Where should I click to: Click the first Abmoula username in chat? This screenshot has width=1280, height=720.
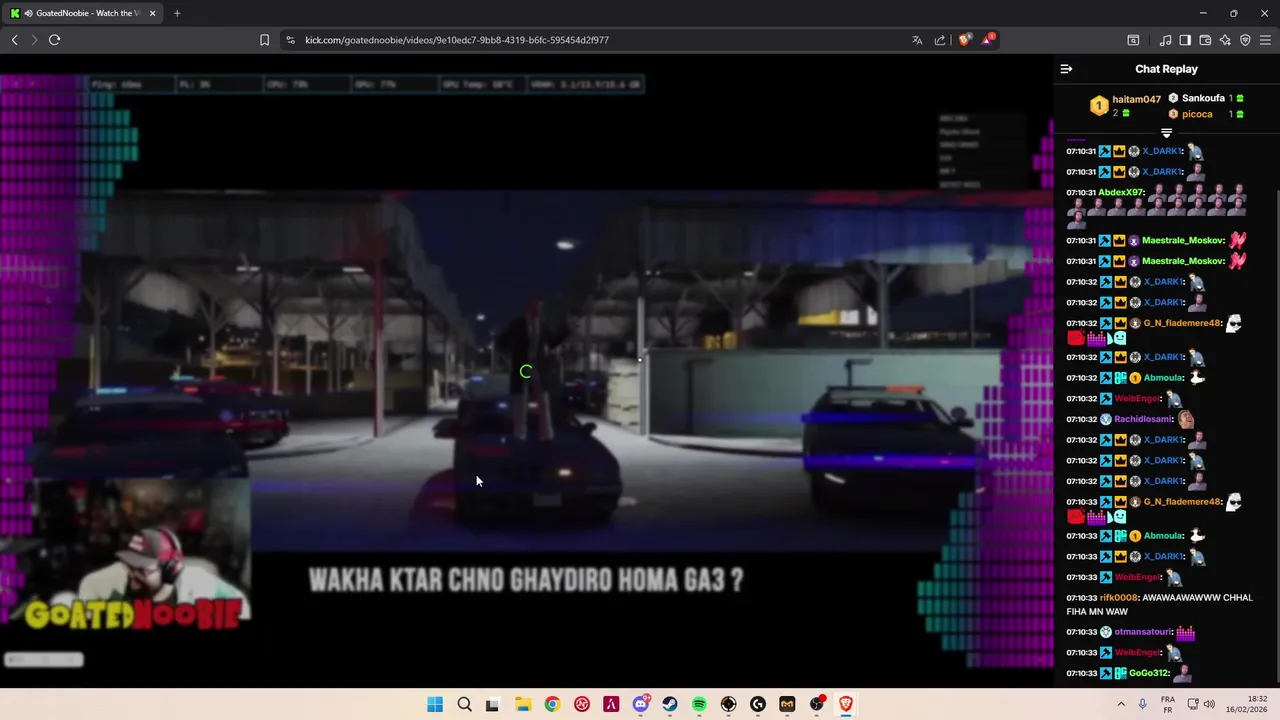[x=1164, y=378]
